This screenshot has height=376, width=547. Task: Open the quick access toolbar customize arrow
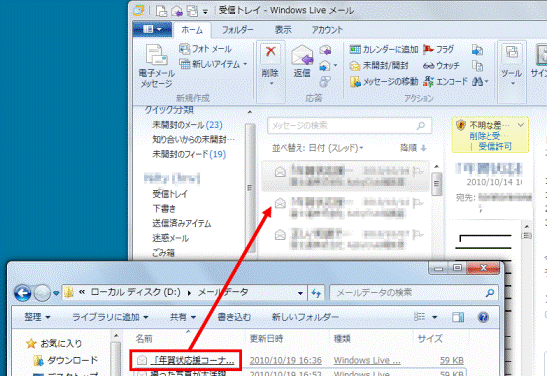[205, 12]
